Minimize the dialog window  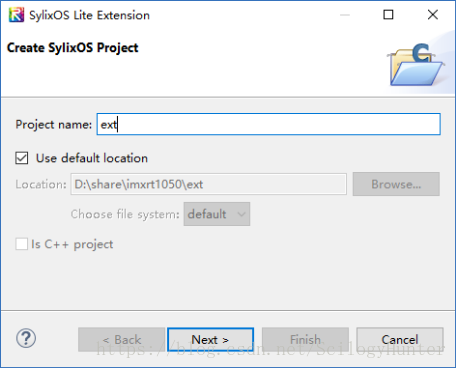[345, 15]
